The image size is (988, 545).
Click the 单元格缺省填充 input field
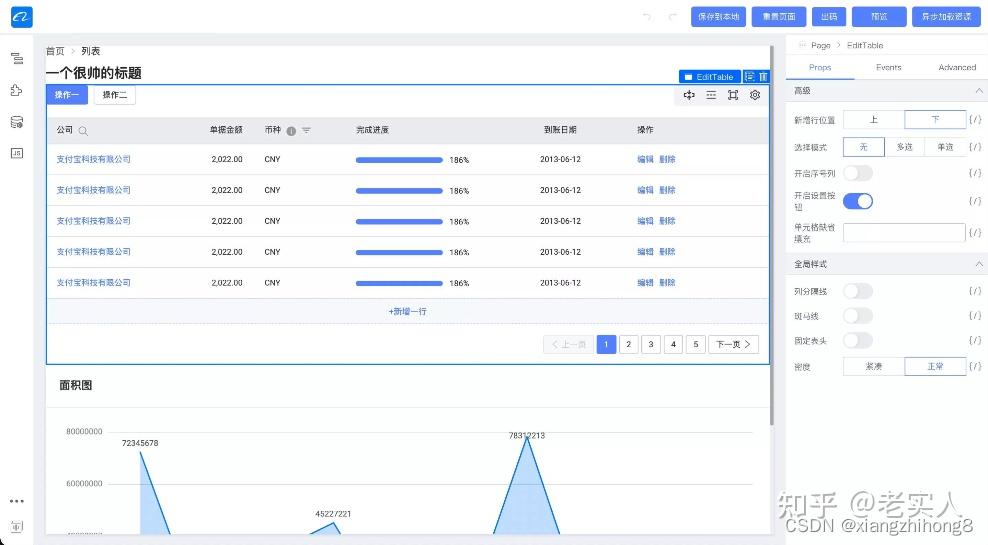[904, 232]
